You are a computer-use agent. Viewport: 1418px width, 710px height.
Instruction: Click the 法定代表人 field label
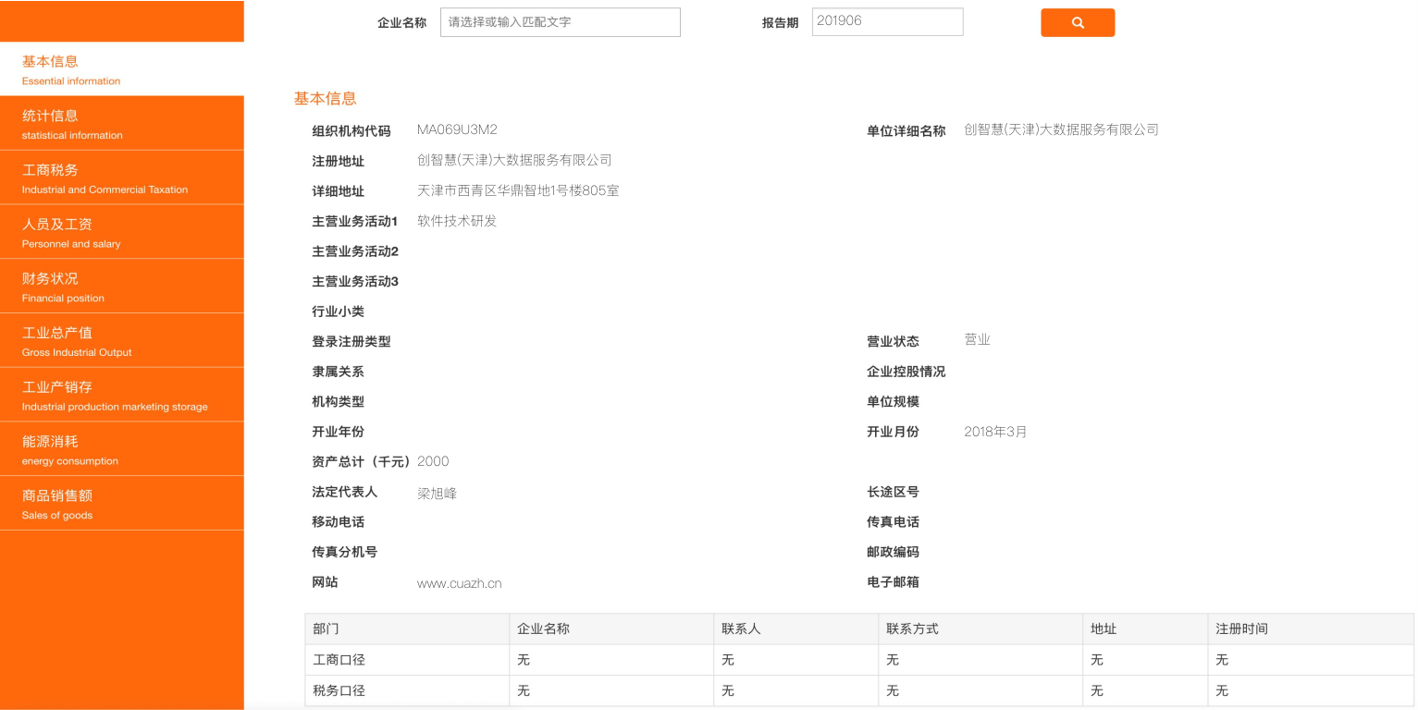coord(345,492)
